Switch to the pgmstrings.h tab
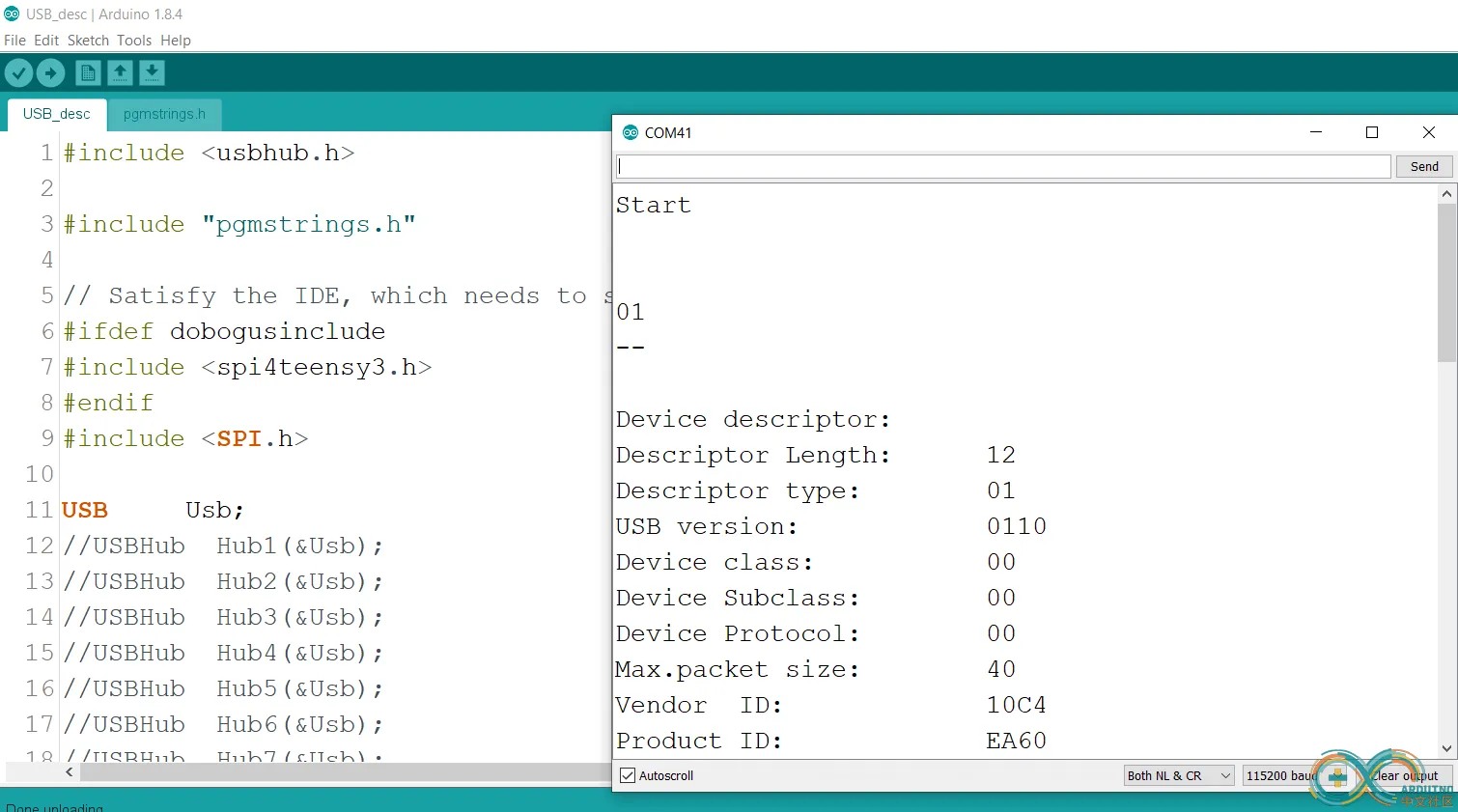The image size is (1458, 812). [164, 114]
